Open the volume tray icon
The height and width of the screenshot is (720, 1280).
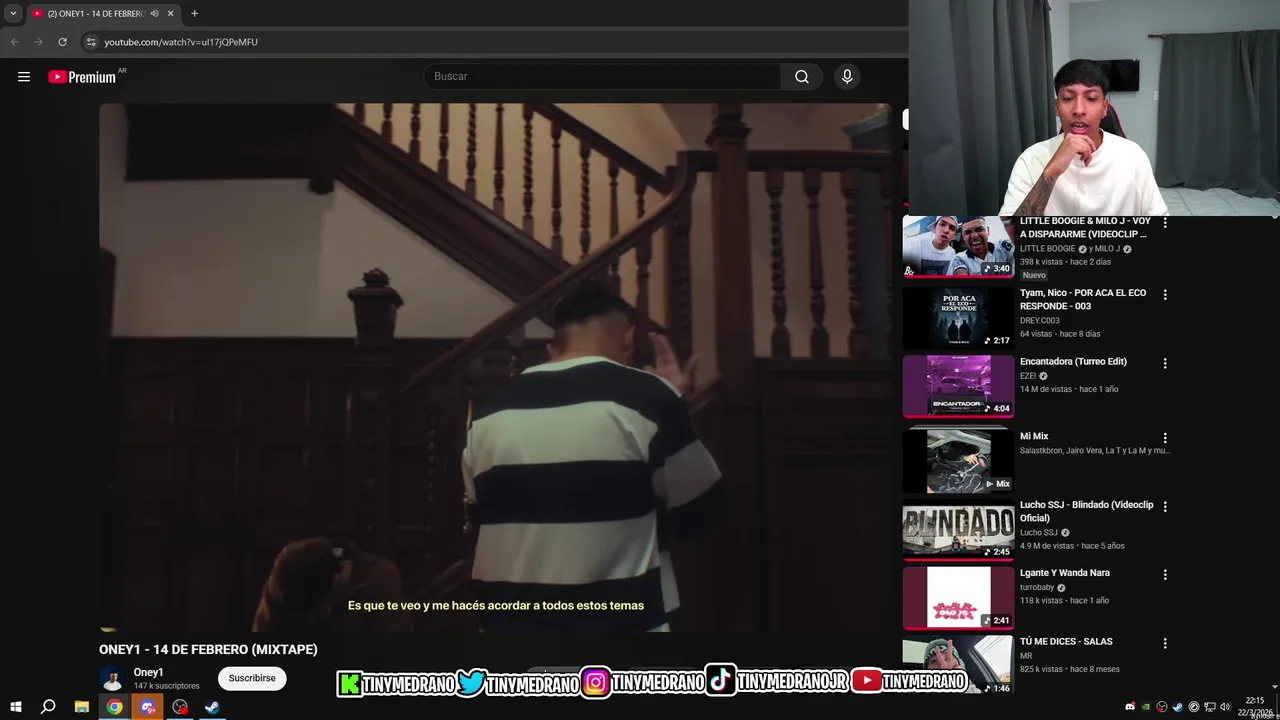[x=1225, y=707]
